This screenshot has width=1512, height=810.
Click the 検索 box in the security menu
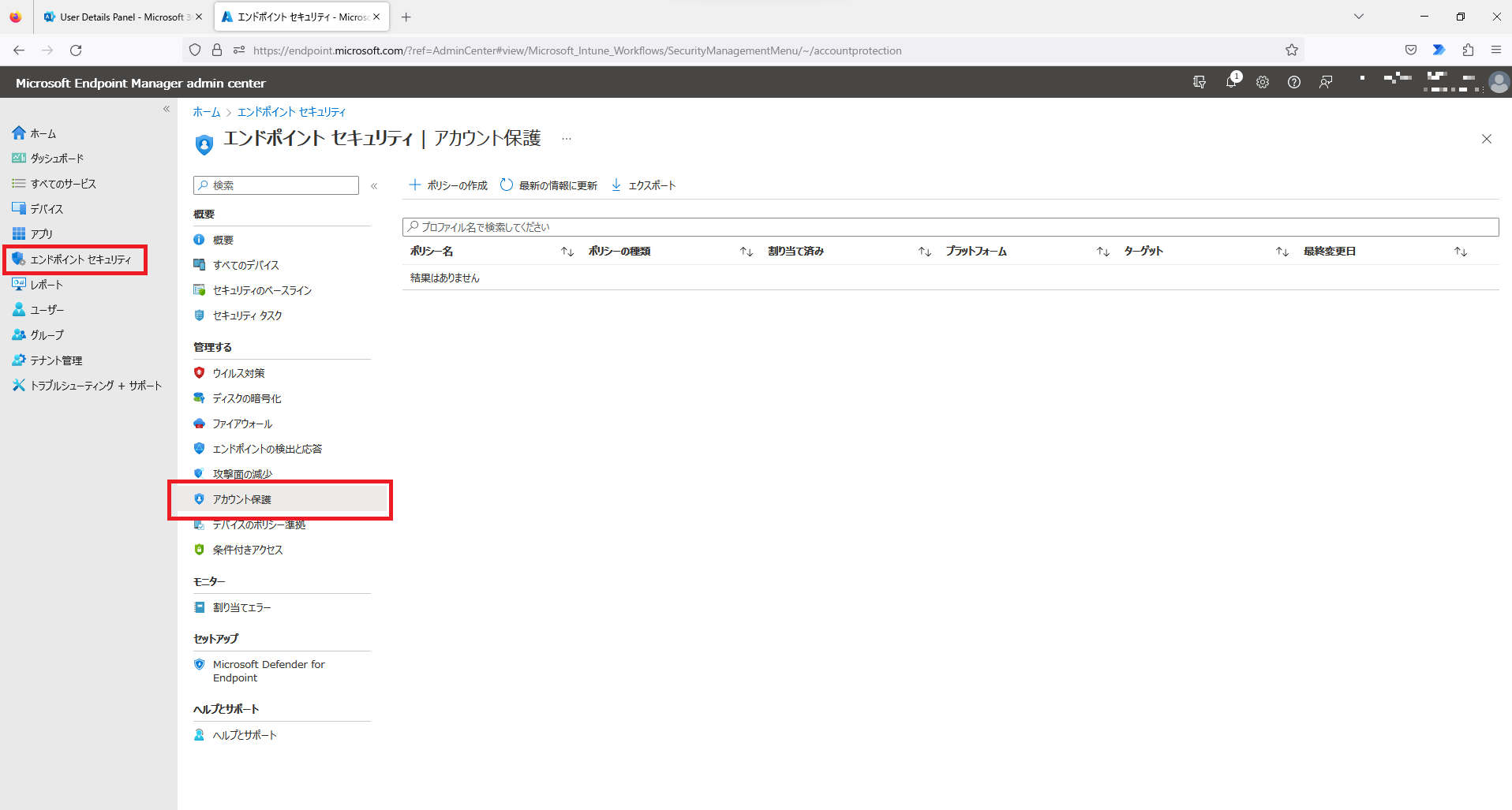pos(276,185)
